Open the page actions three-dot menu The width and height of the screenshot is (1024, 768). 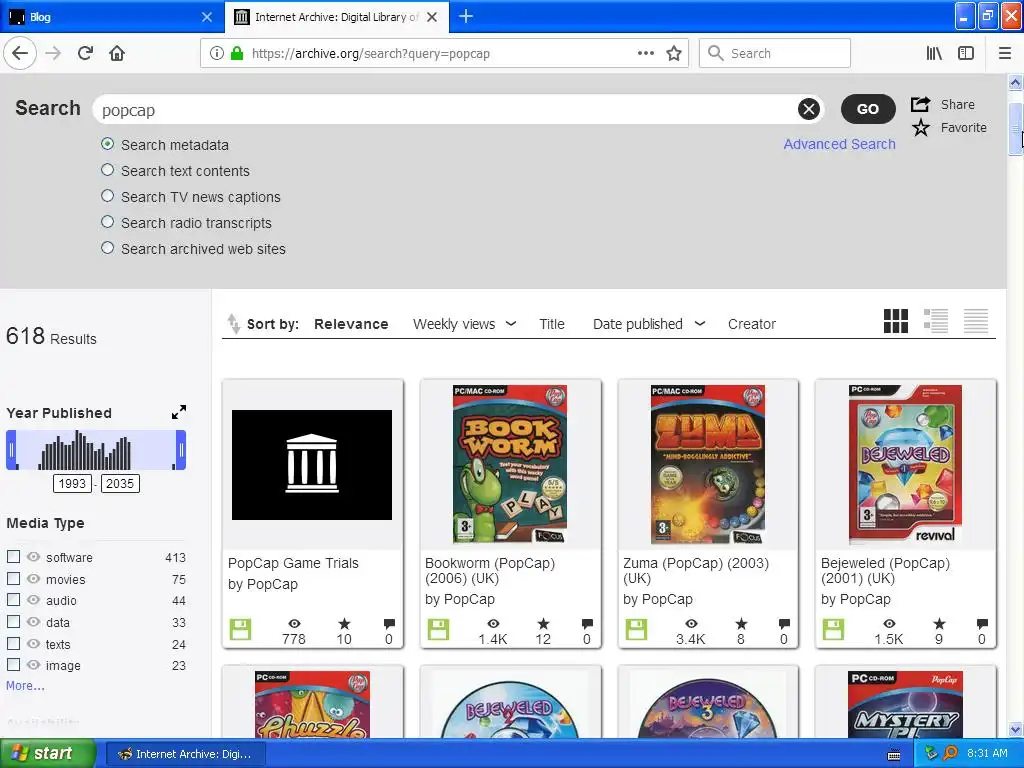pos(645,54)
